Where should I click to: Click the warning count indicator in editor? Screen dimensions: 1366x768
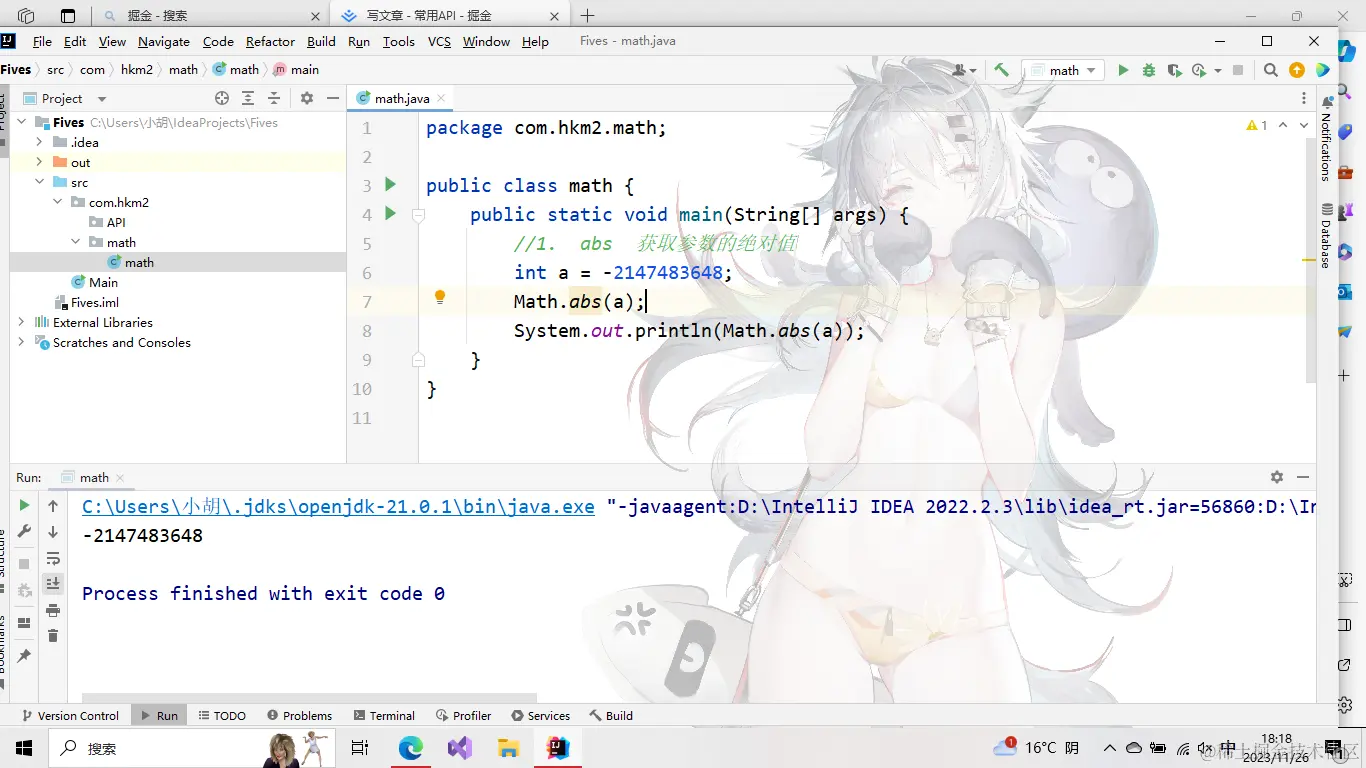tap(1257, 125)
